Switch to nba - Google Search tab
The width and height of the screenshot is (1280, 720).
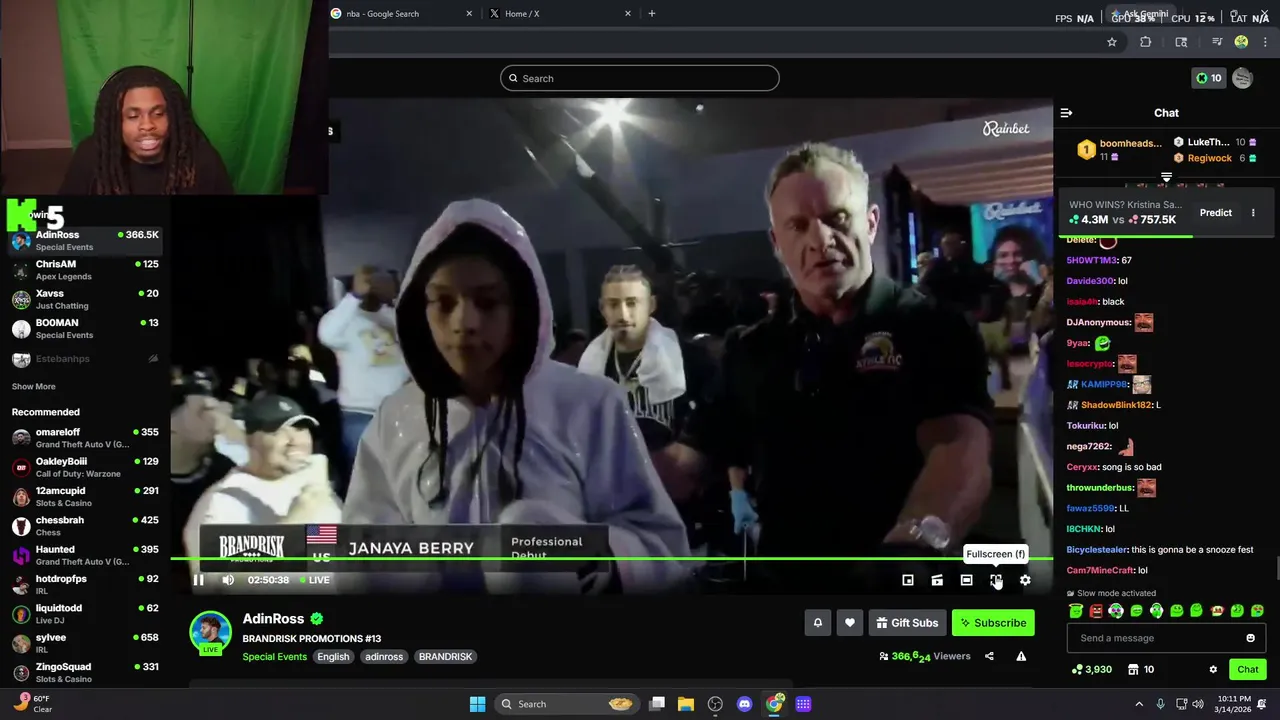click(x=400, y=13)
